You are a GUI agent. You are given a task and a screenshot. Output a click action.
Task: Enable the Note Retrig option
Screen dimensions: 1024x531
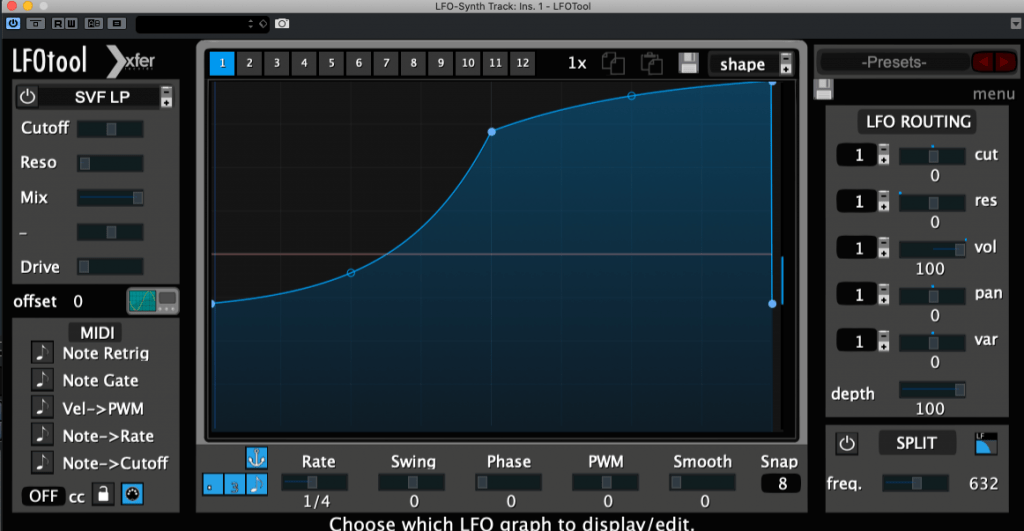coord(43,352)
